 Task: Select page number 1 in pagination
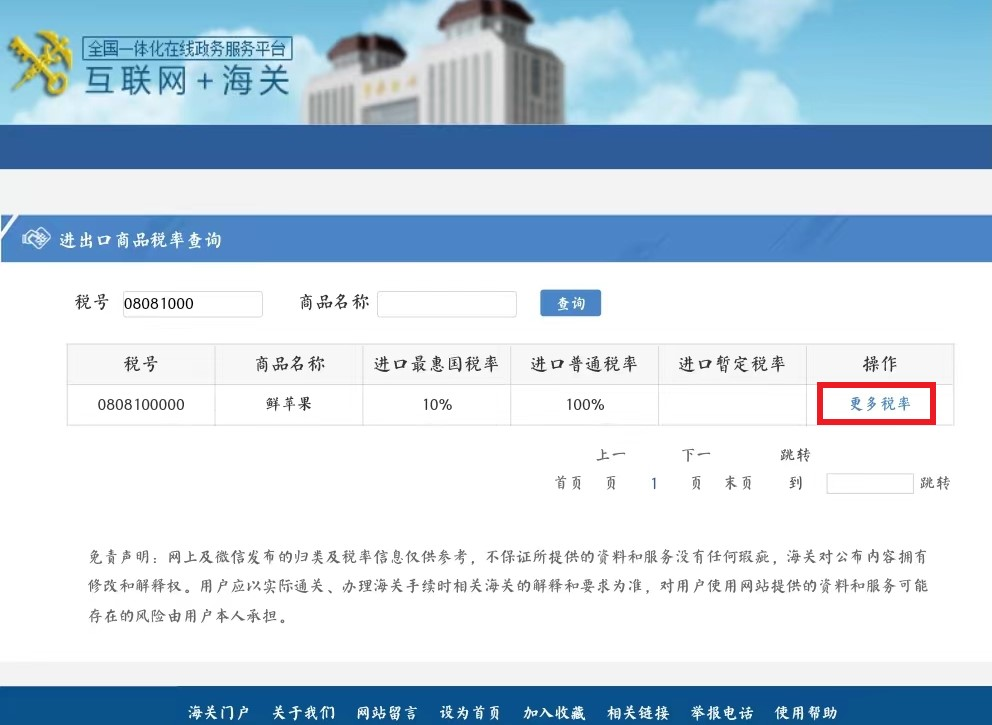tap(654, 482)
